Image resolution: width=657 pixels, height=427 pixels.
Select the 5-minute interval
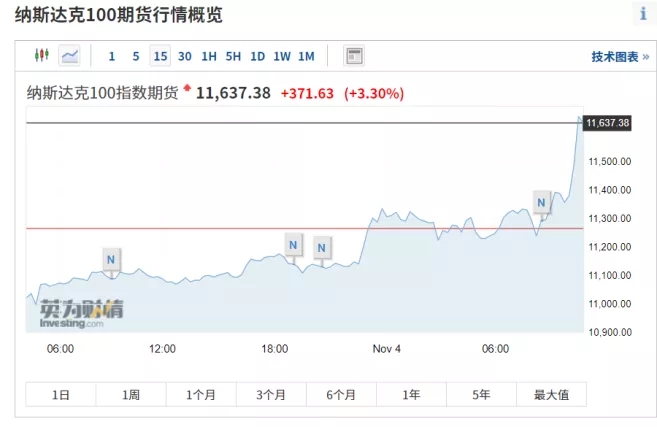(x=136, y=56)
